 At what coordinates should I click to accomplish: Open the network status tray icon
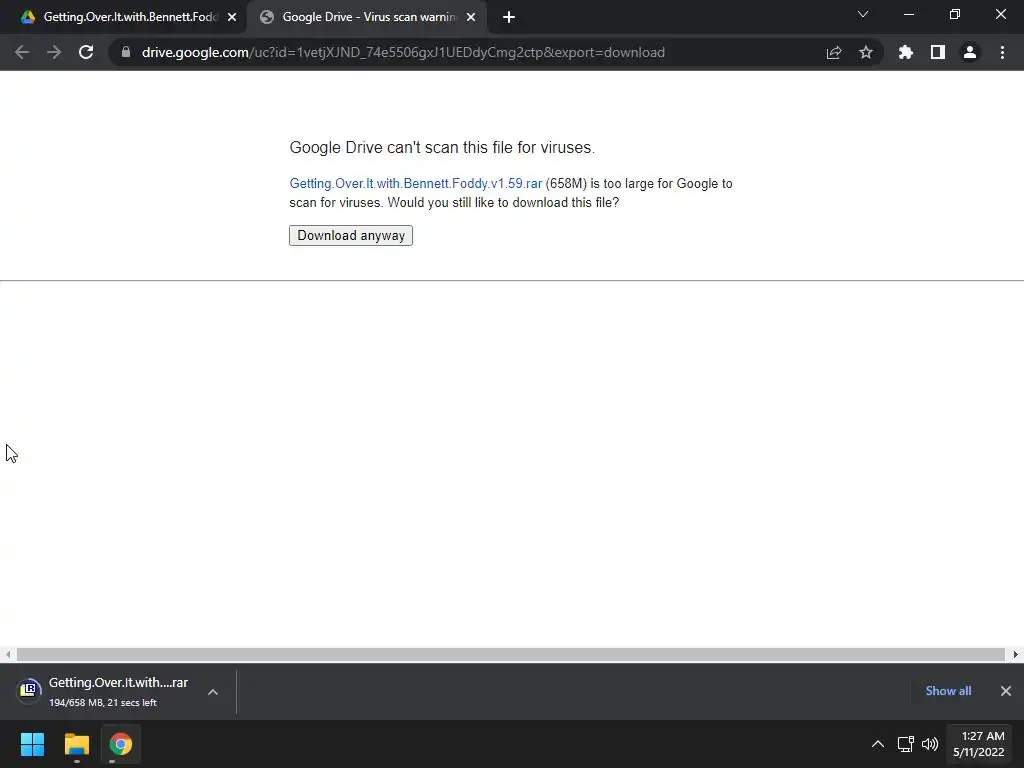(x=905, y=744)
